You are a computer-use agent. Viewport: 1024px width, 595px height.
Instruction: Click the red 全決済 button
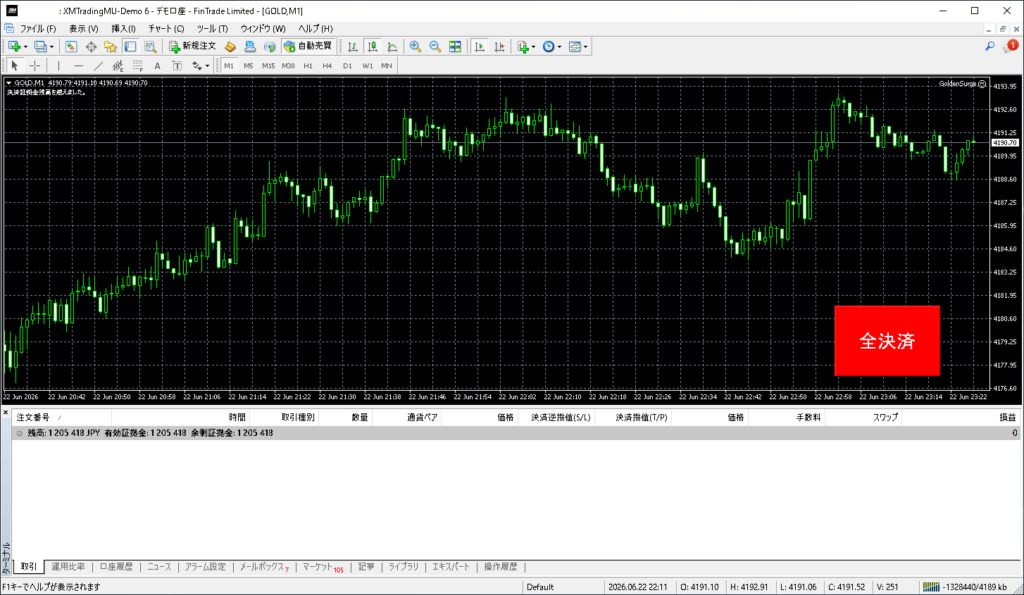click(887, 340)
